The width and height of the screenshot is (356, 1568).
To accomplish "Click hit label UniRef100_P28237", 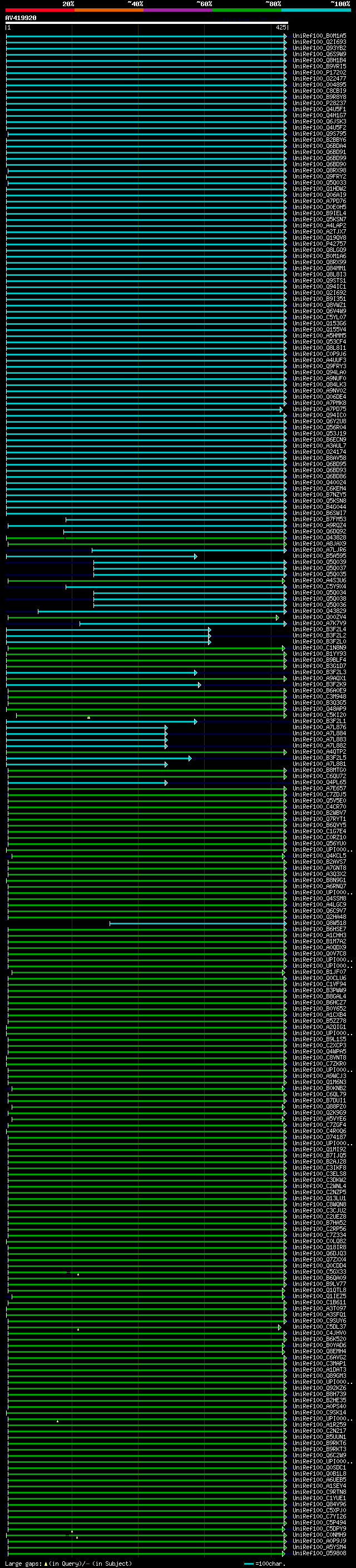I will [x=319, y=103].
